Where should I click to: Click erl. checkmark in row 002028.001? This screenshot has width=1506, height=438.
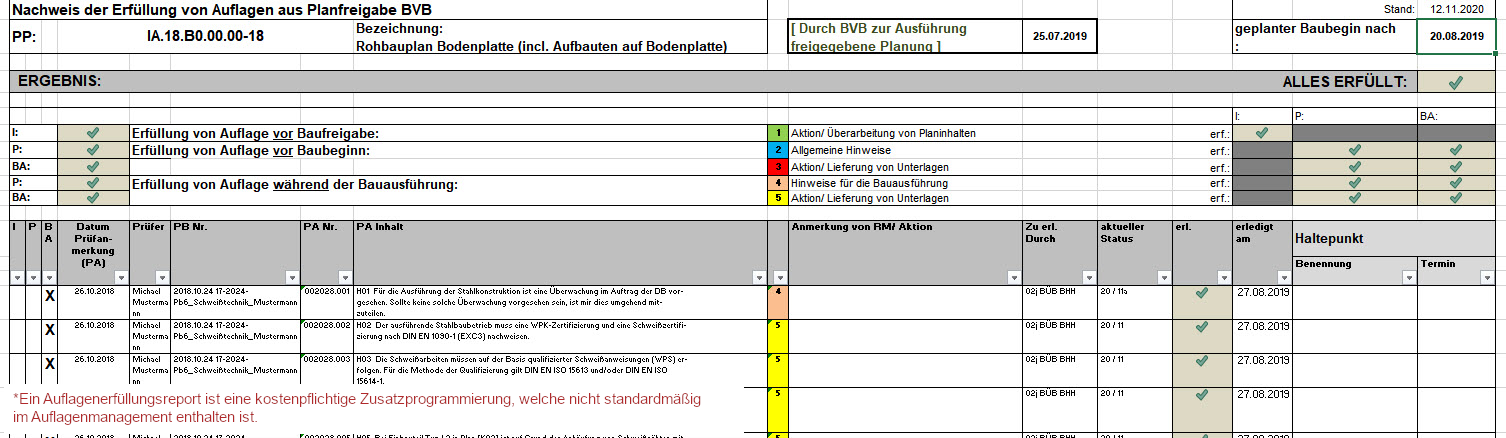coord(1201,293)
